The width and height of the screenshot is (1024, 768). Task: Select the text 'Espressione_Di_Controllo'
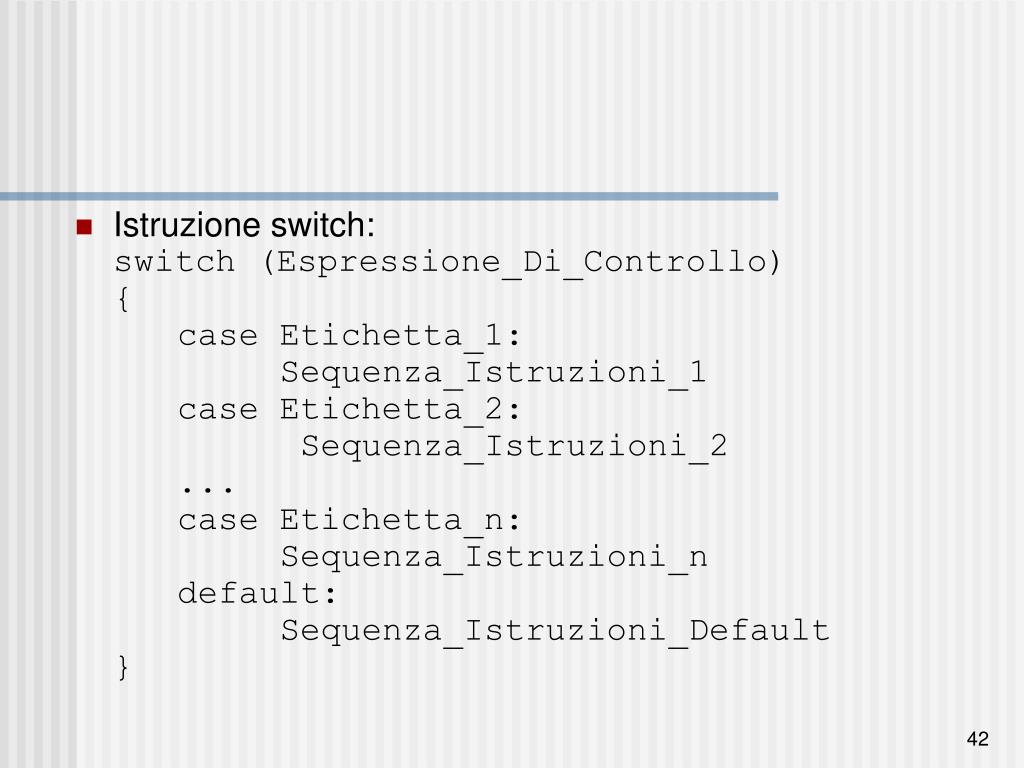pos(521,263)
